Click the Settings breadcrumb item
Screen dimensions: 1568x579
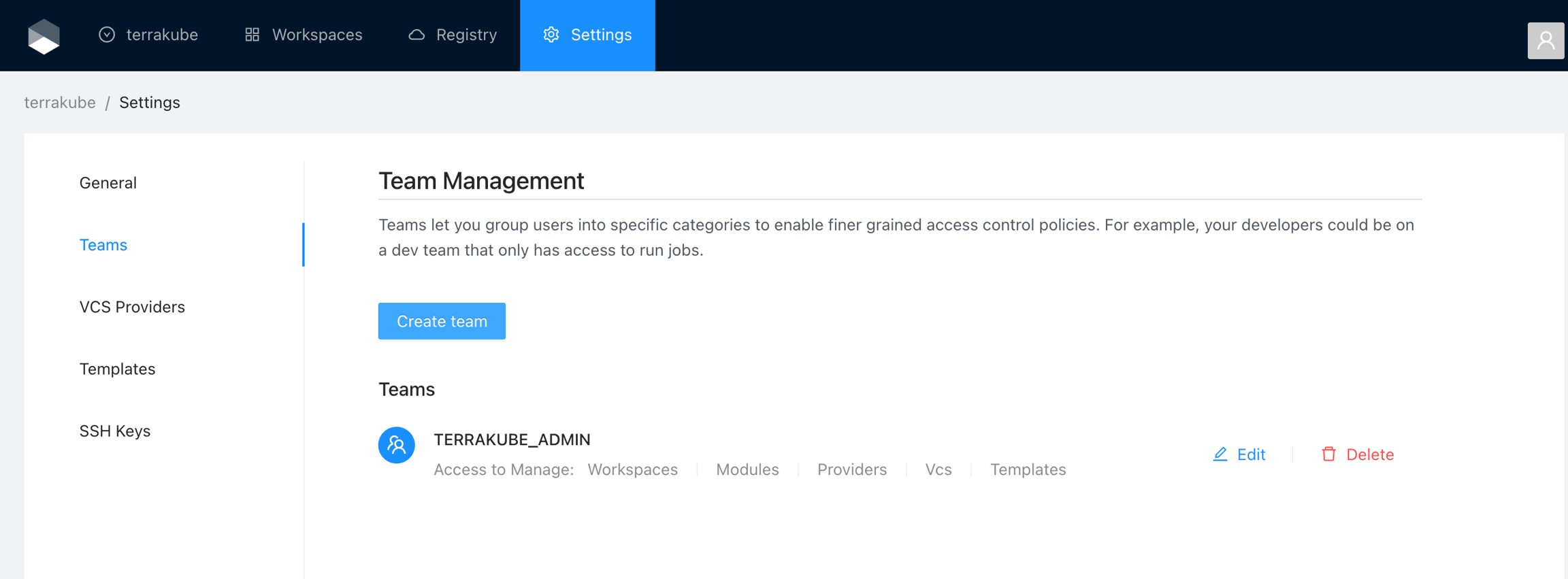coord(150,103)
